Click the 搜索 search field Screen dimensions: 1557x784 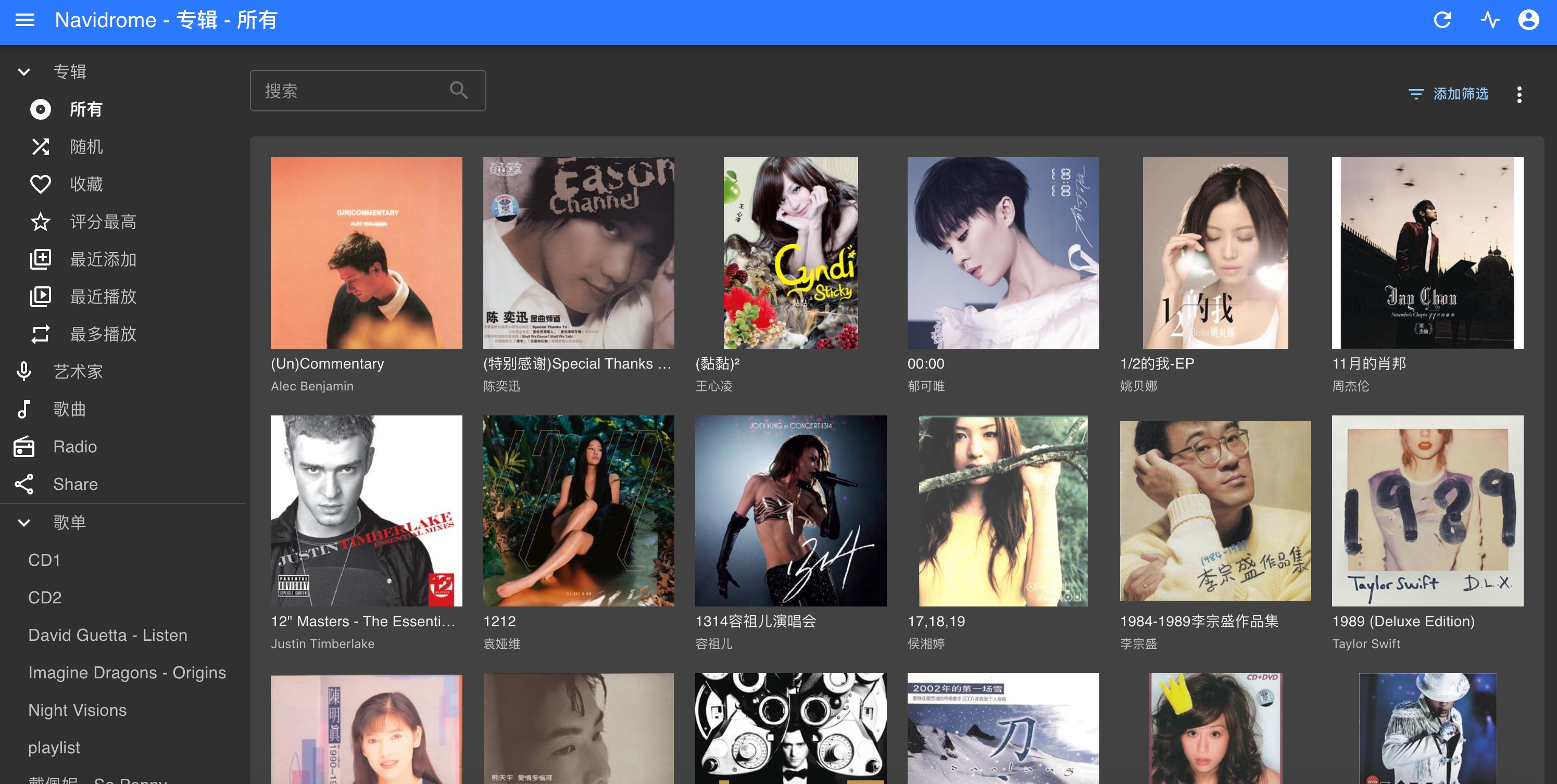point(368,91)
